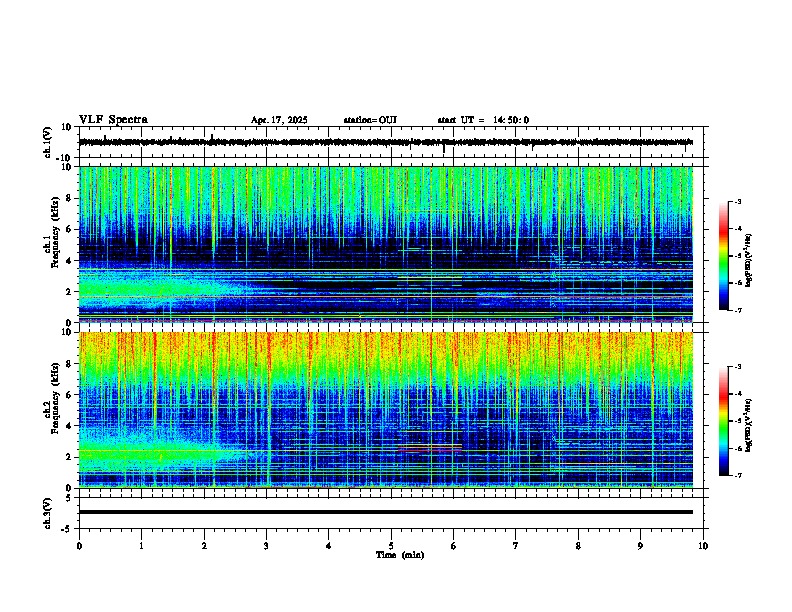
Task: Click the ch.1 color scale "log(PSD)" label
Action: tap(749, 260)
